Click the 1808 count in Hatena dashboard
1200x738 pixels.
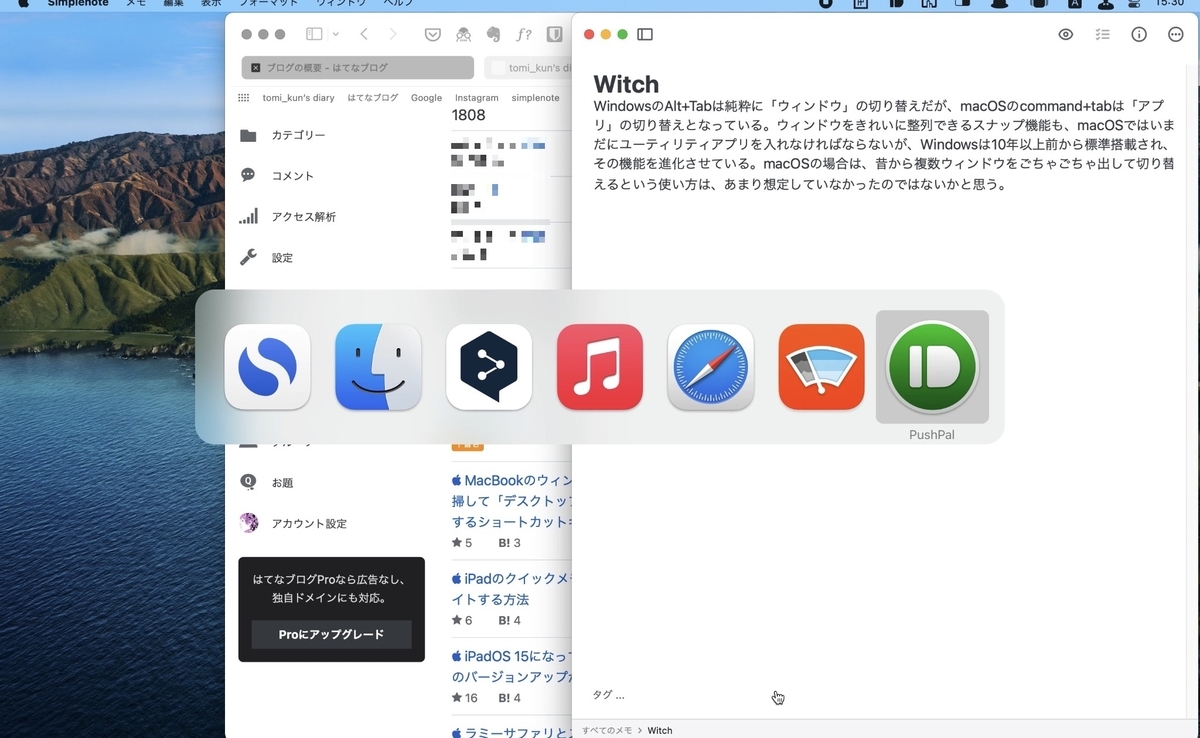469,115
